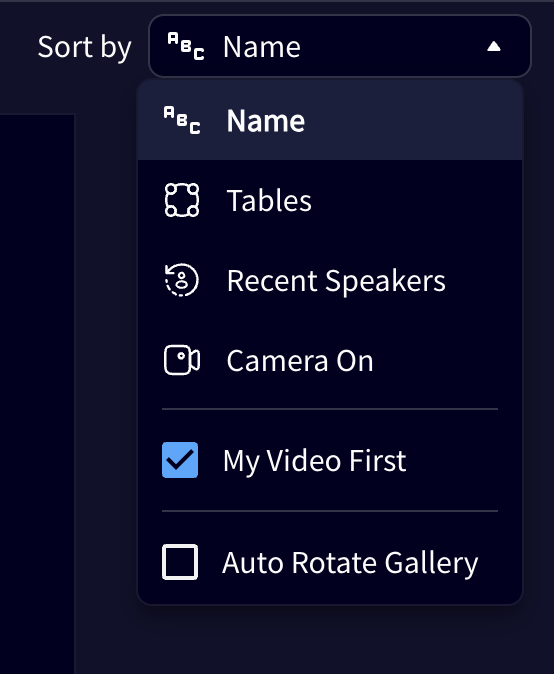This screenshot has width=554, height=674.
Task: Click the selected Name text in the Sort by box
Action: point(262,46)
